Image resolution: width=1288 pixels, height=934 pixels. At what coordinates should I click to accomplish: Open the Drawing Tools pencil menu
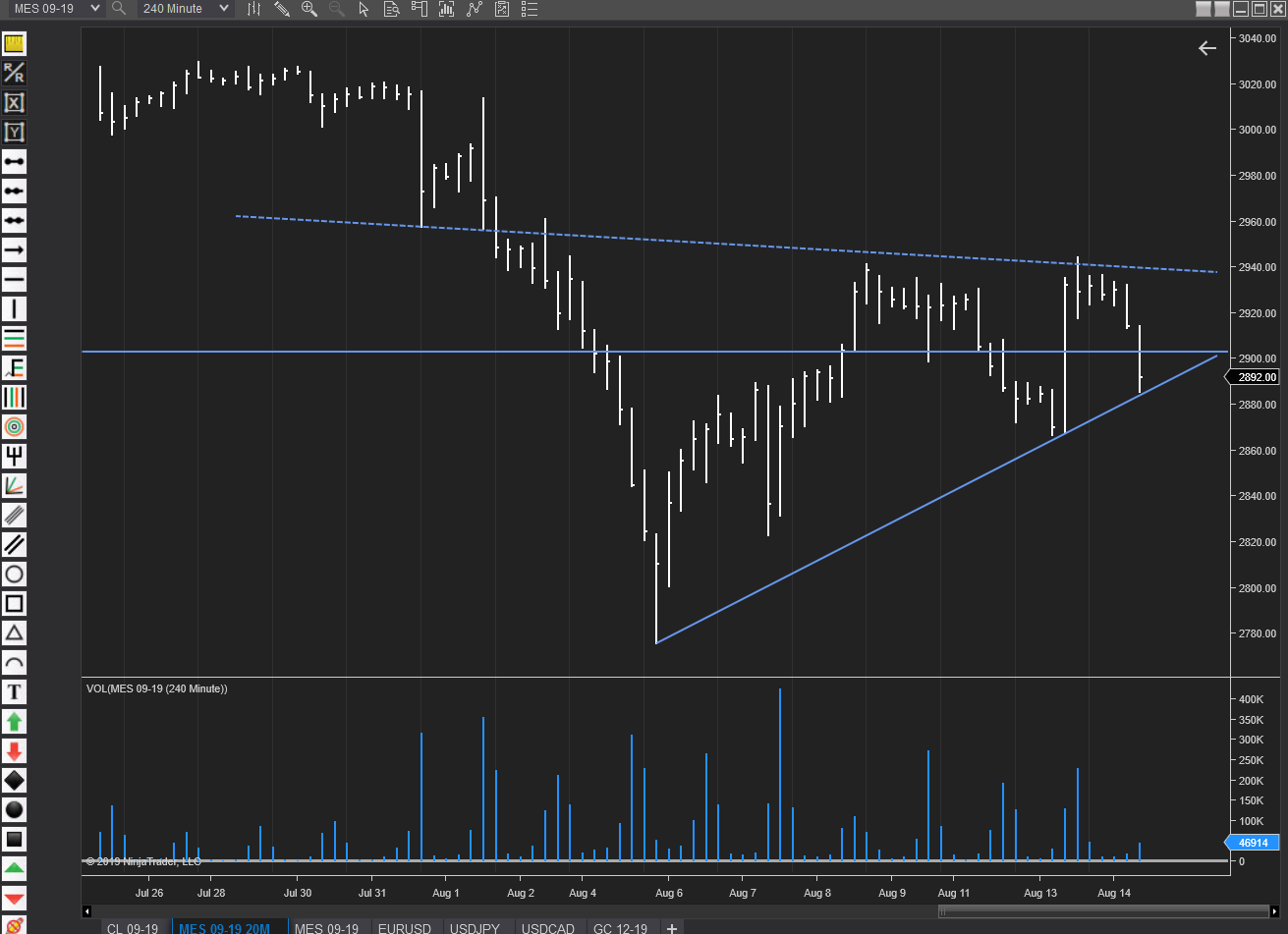(282, 8)
